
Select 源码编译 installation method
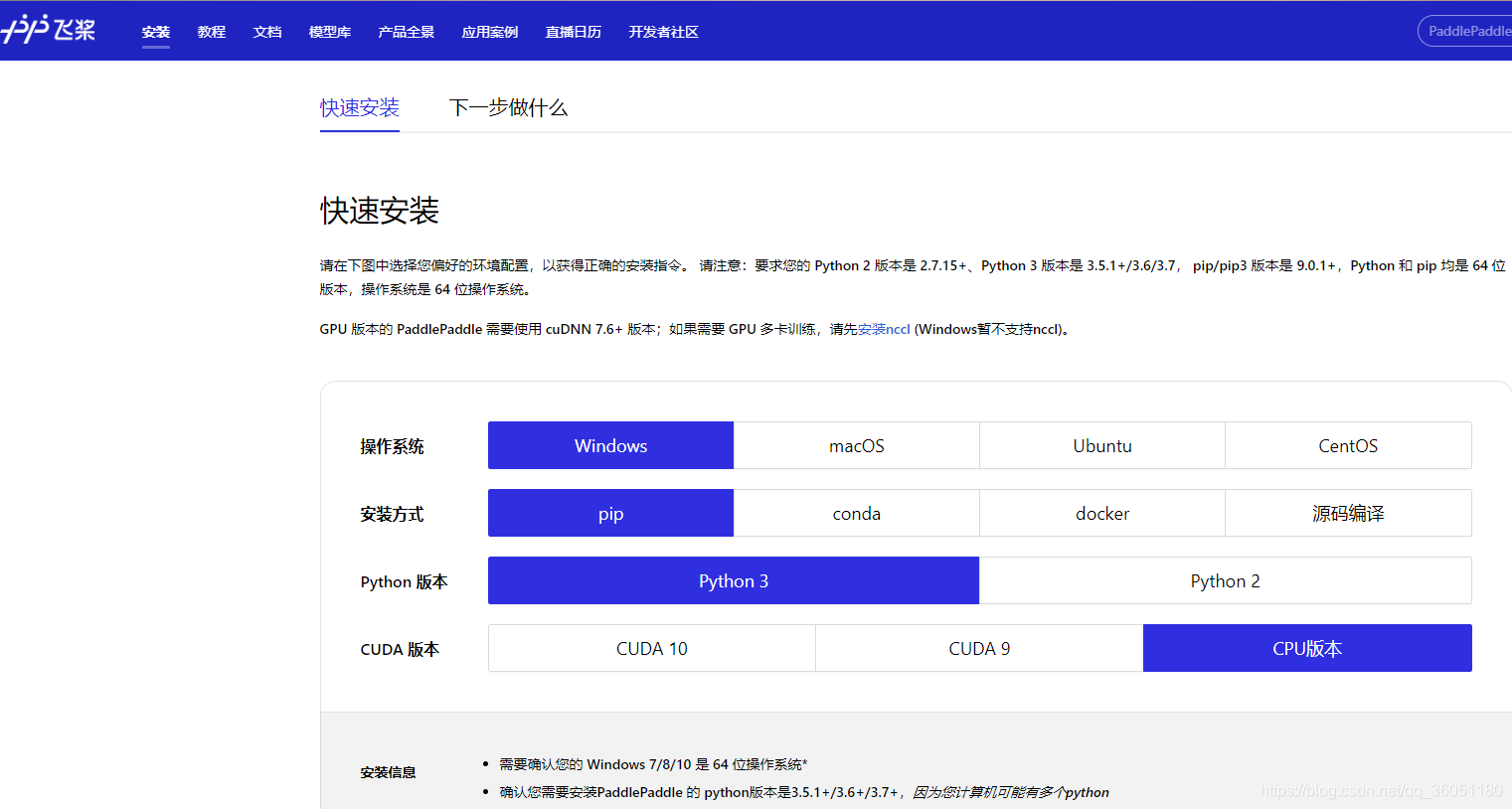tap(1348, 513)
